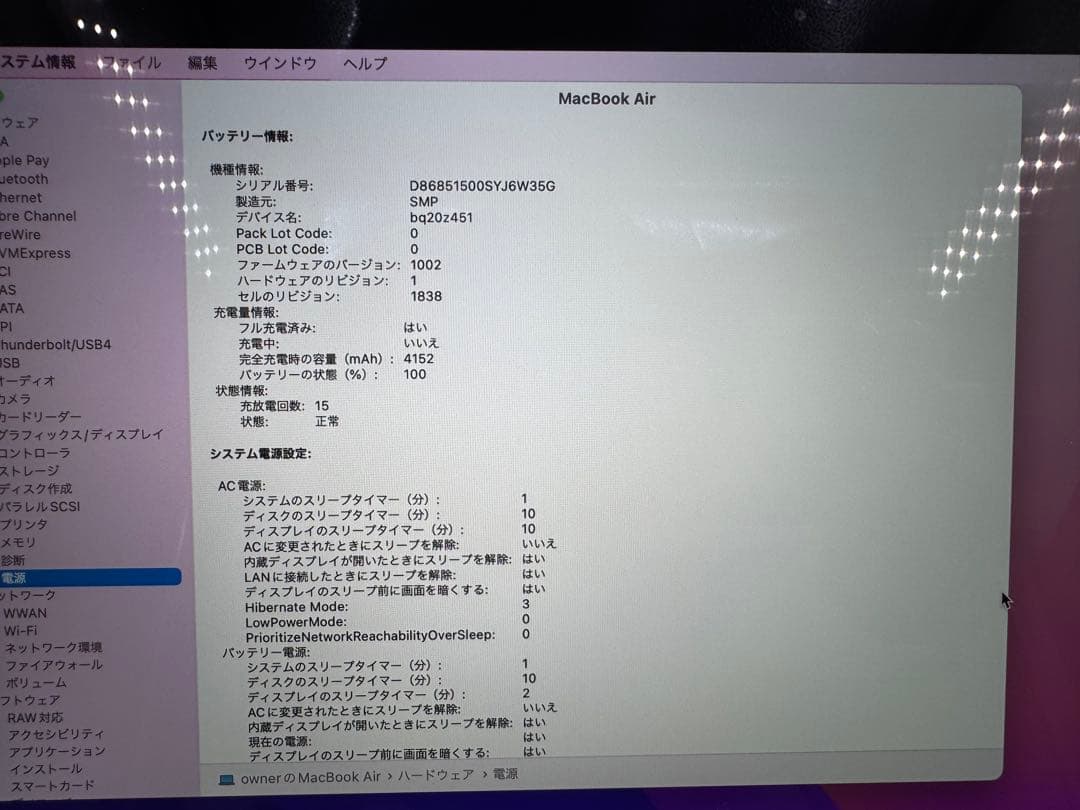1080x810 pixels.
Task: Open the ヘルプ menu
Action: pos(362,63)
